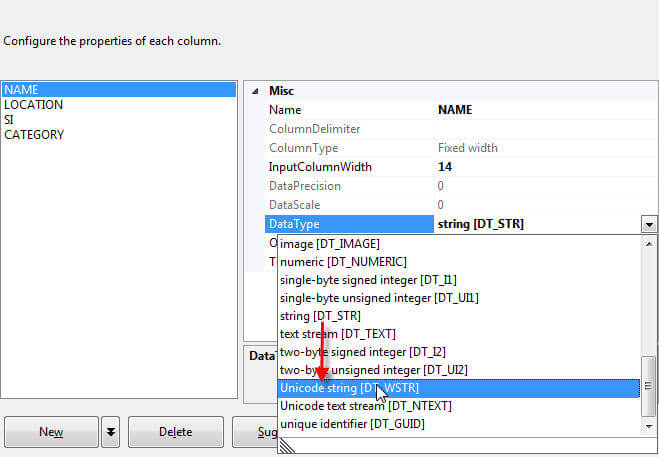Viewport: 659px width, 457px height.
Task: Select NAME column in the list
Action: pos(21,90)
